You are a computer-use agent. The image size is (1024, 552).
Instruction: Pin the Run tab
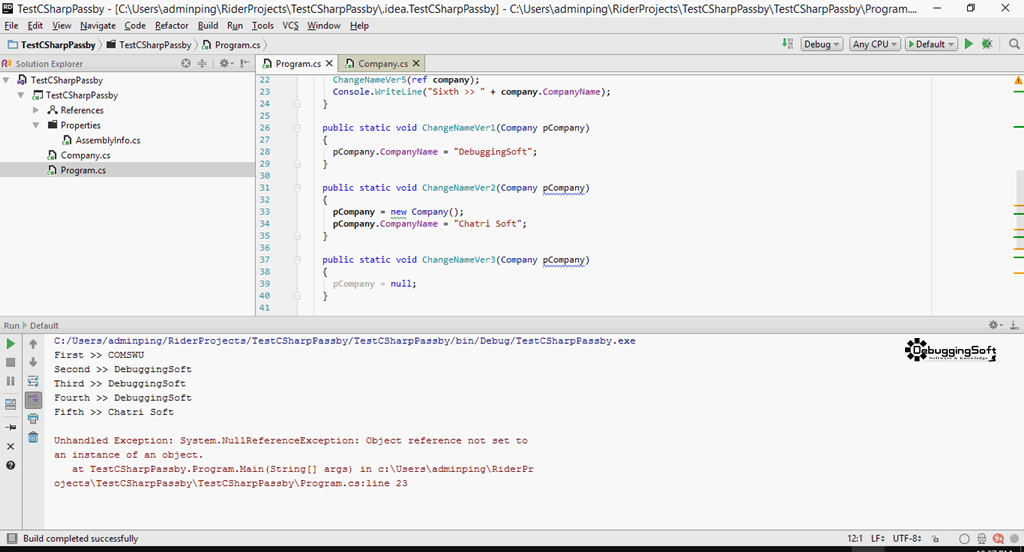point(10,427)
